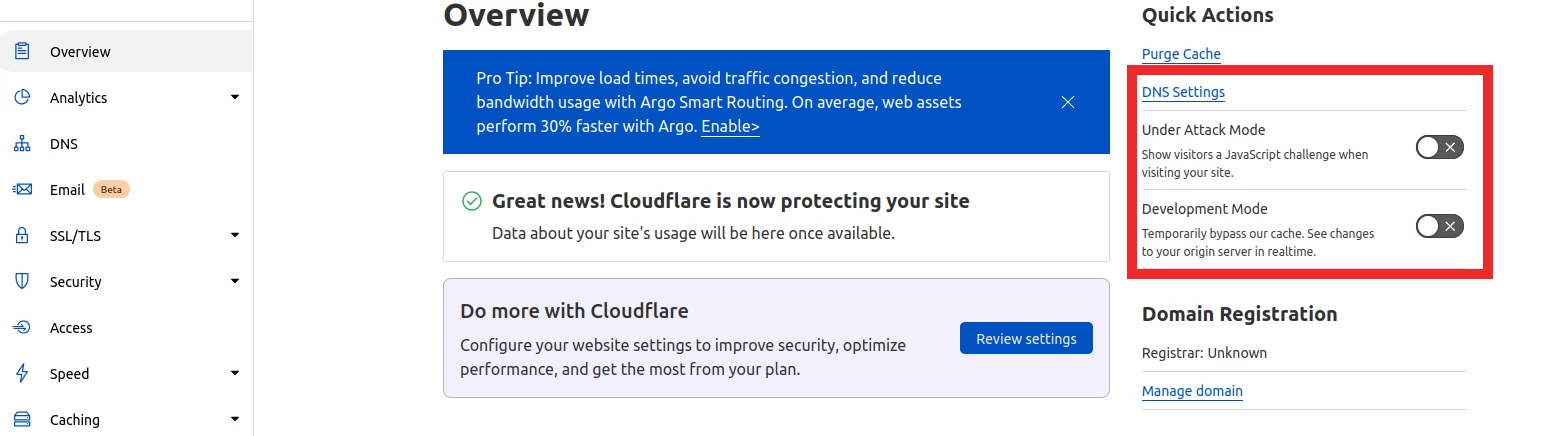Click the Overview clipboard icon in sidebar
Image resolution: width=1558 pixels, height=436 pixels.
[22, 51]
